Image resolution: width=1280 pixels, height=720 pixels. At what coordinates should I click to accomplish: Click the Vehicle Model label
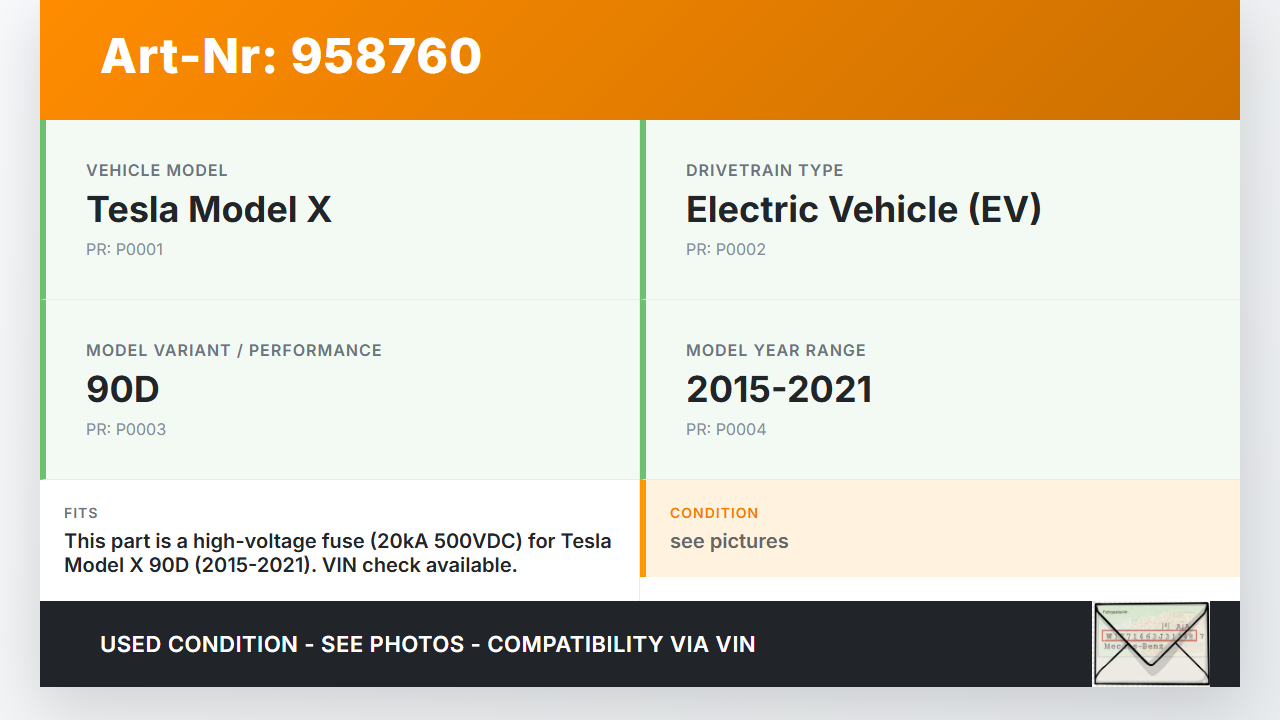click(157, 170)
